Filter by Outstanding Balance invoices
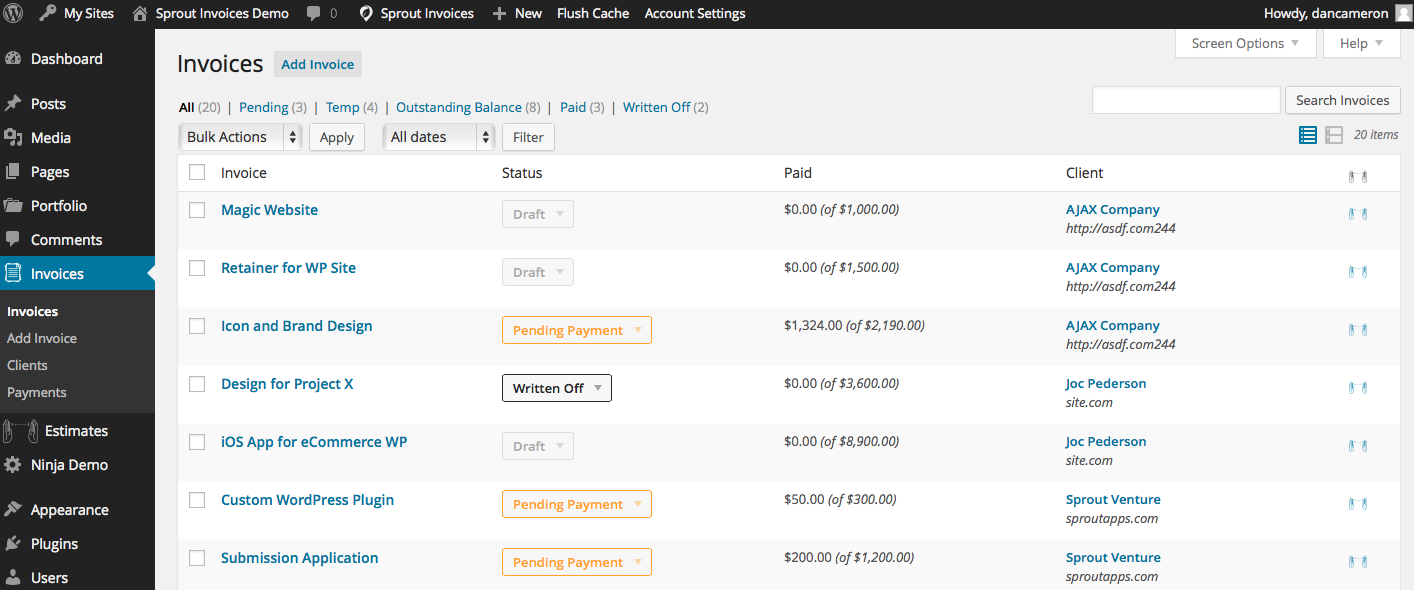1414x590 pixels. tap(458, 107)
